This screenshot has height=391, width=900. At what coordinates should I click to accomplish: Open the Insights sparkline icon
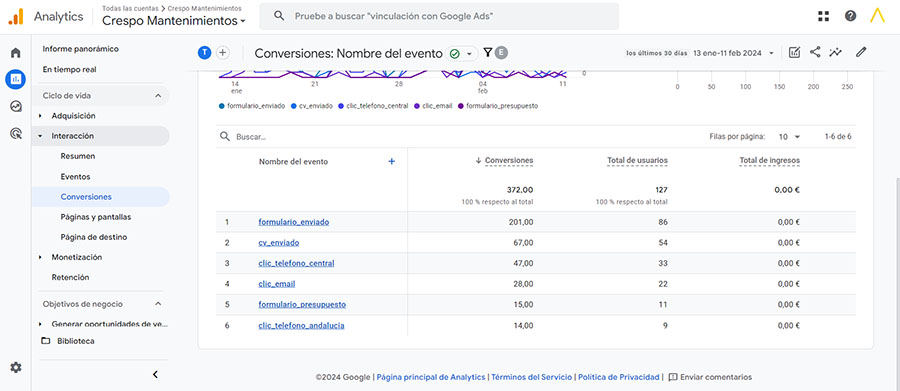tap(836, 52)
